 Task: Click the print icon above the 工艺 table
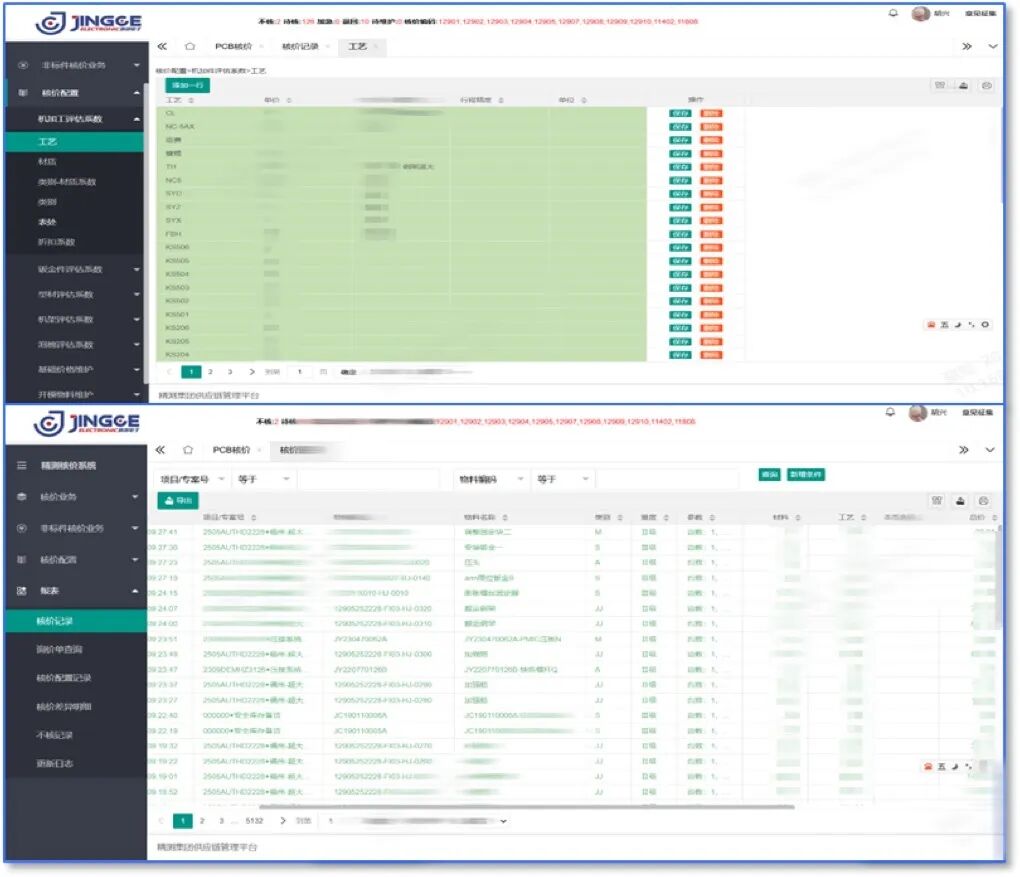point(987,86)
